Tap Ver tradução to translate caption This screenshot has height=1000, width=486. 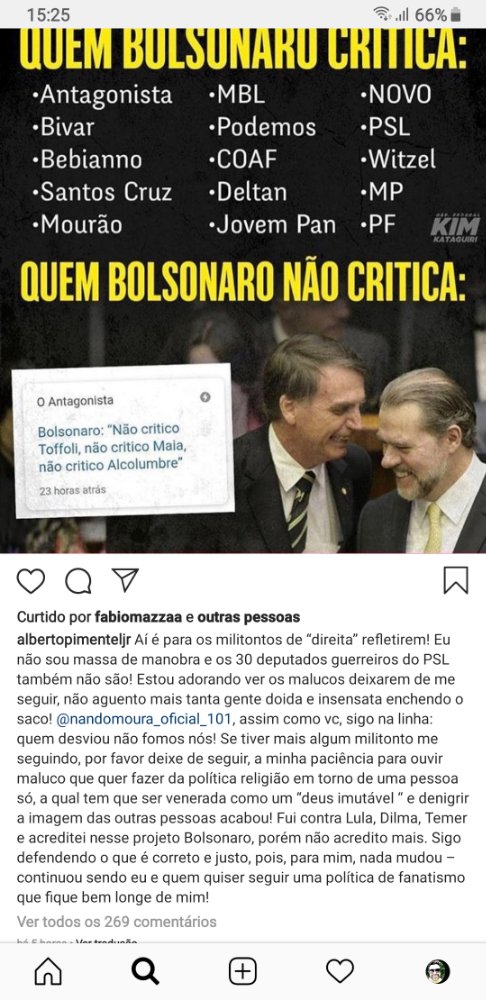coord(106,941)
